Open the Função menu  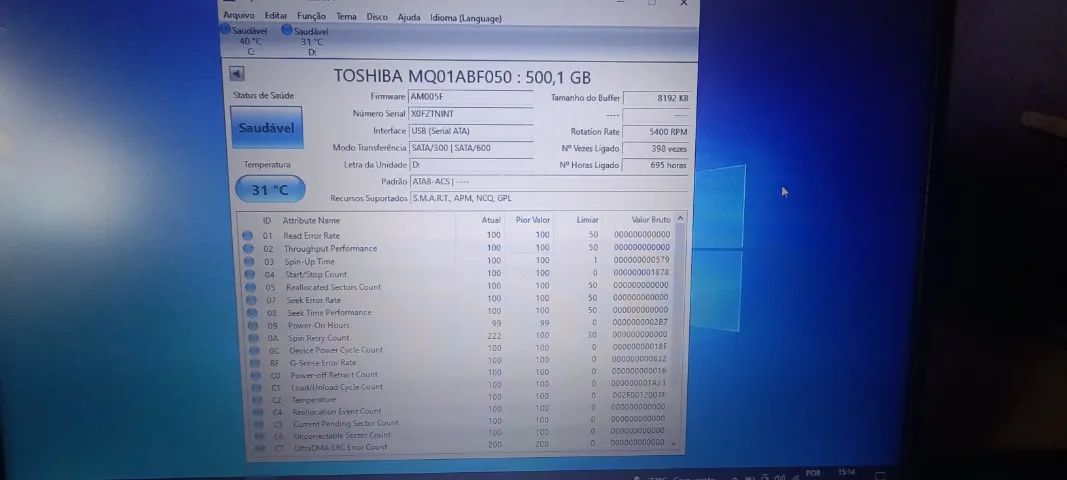click(311, 16)
